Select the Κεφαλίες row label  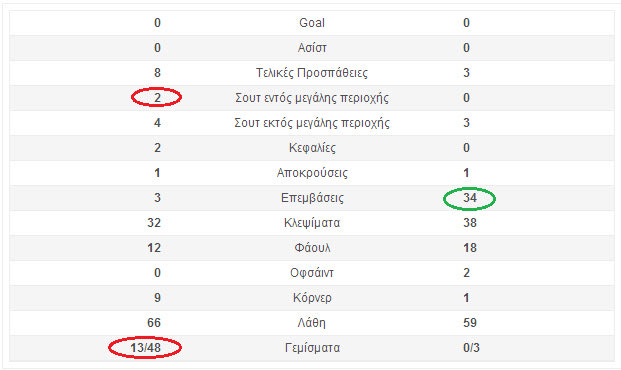click(x=312, y=148)
